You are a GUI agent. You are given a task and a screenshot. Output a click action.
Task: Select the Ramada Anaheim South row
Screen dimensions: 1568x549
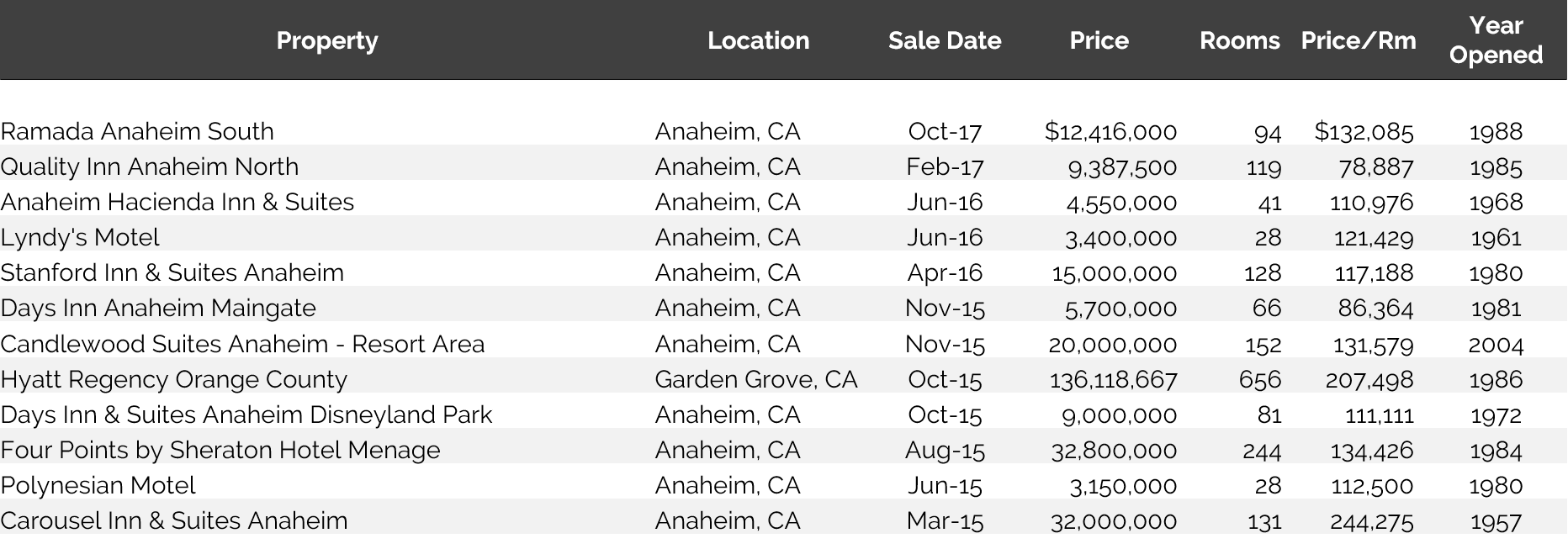point(783,131)
